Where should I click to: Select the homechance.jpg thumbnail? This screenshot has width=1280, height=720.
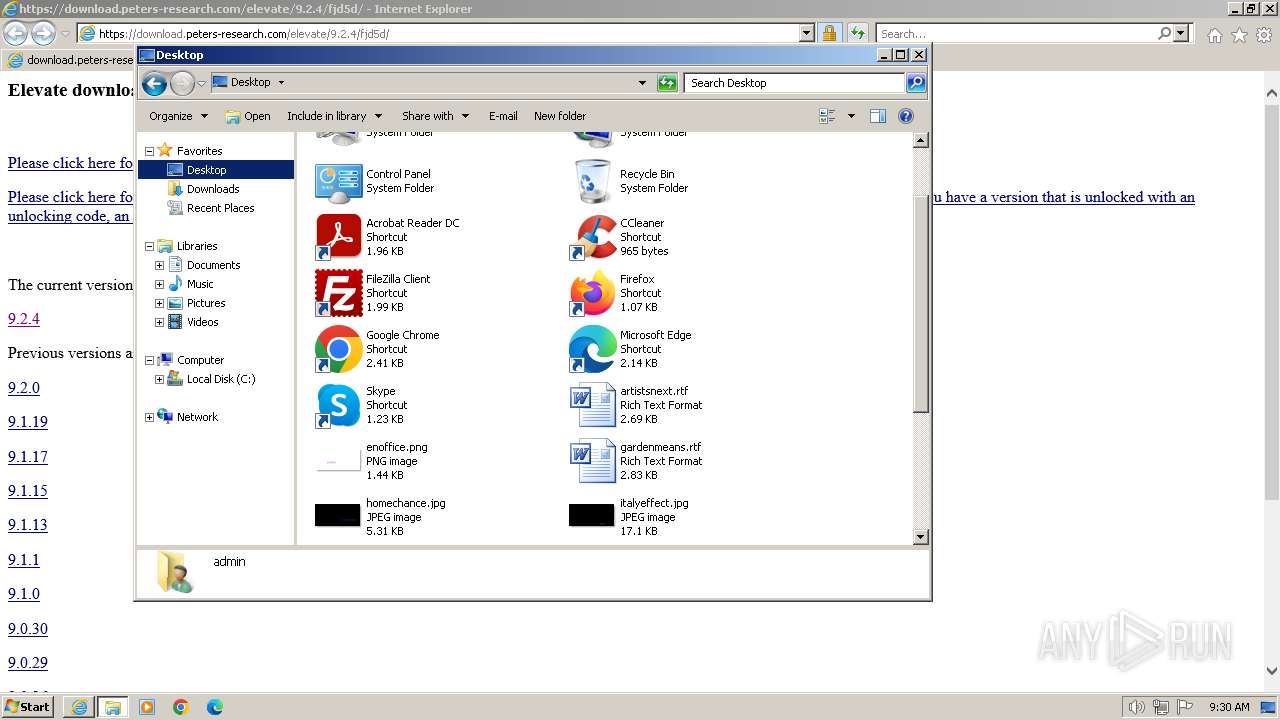[x=338, y=516]
